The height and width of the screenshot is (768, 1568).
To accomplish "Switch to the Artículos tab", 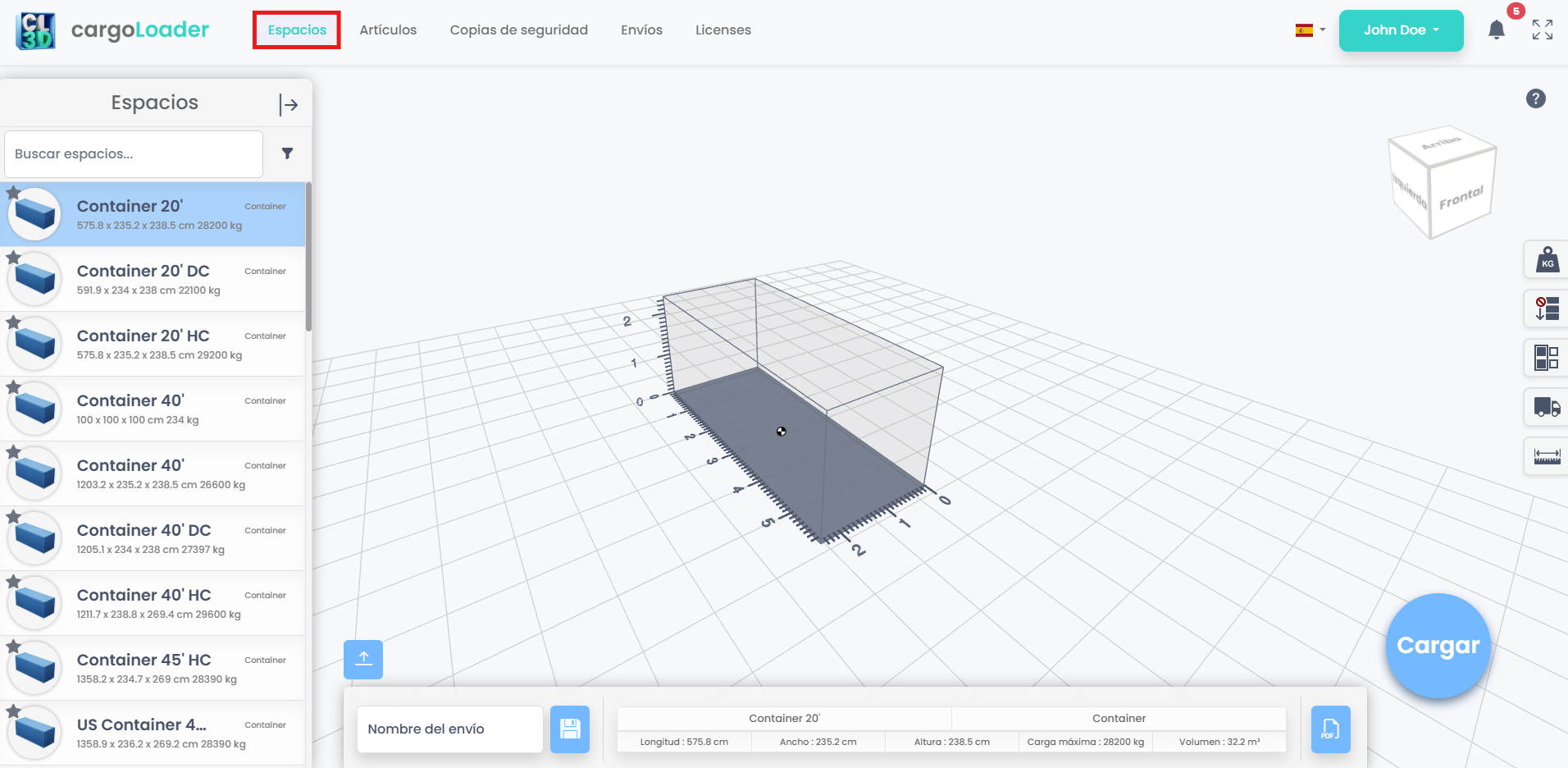I will (388, 30).
